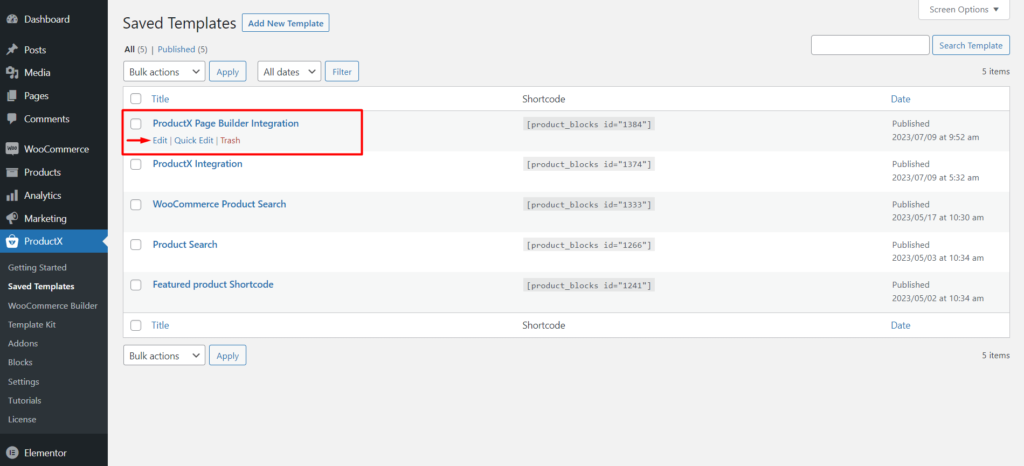Open the Tutorials submenu item

coord(24,401)
